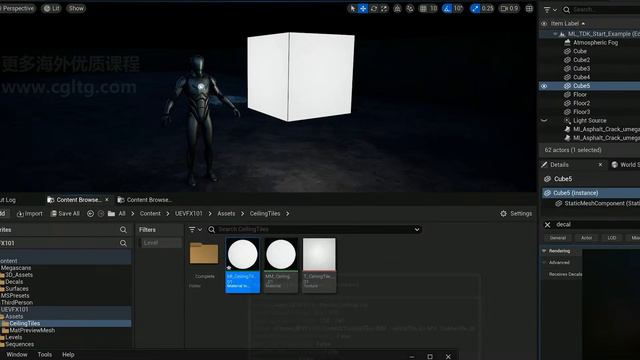This screenshot has height=360, width=640.
Task: Select the Megascans folder in tree
Action: click(x=16, y=268)
